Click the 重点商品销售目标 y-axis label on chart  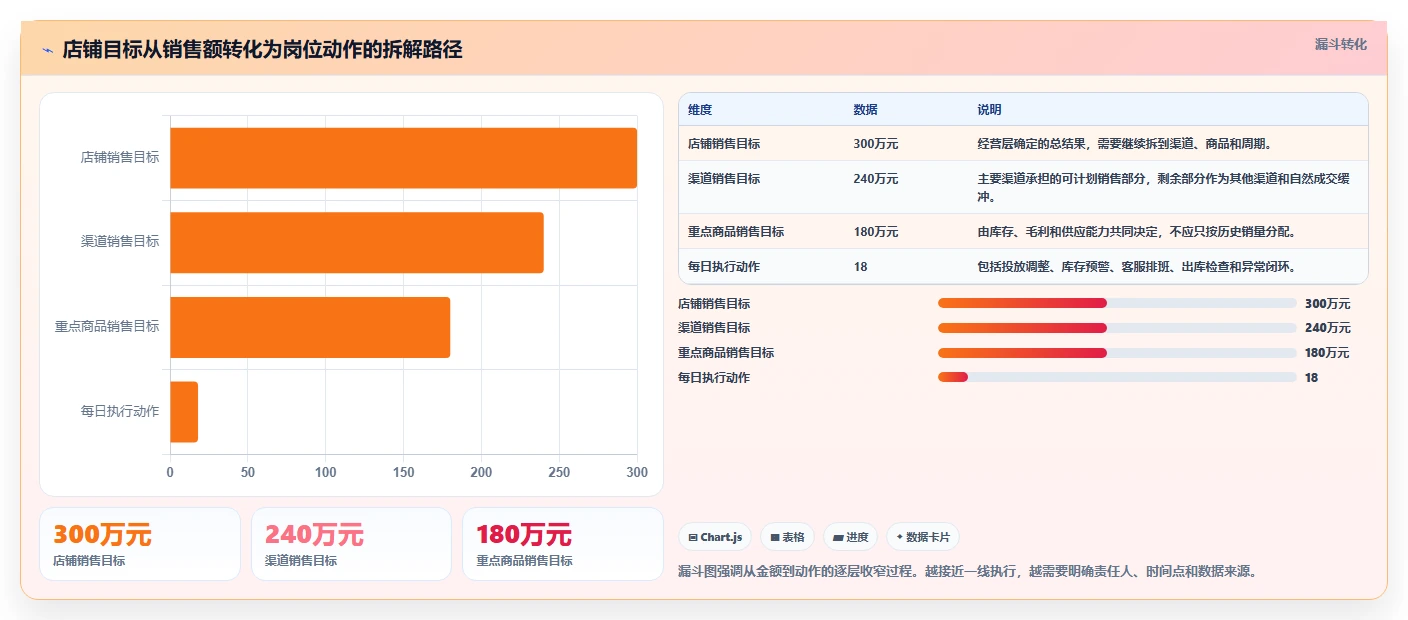[x=107, y=327]
